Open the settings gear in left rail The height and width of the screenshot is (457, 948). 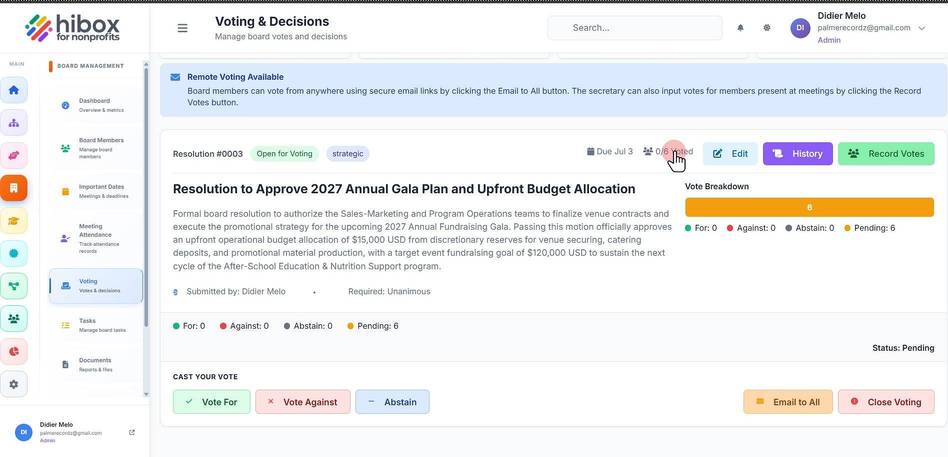click(x=13, y=384)
